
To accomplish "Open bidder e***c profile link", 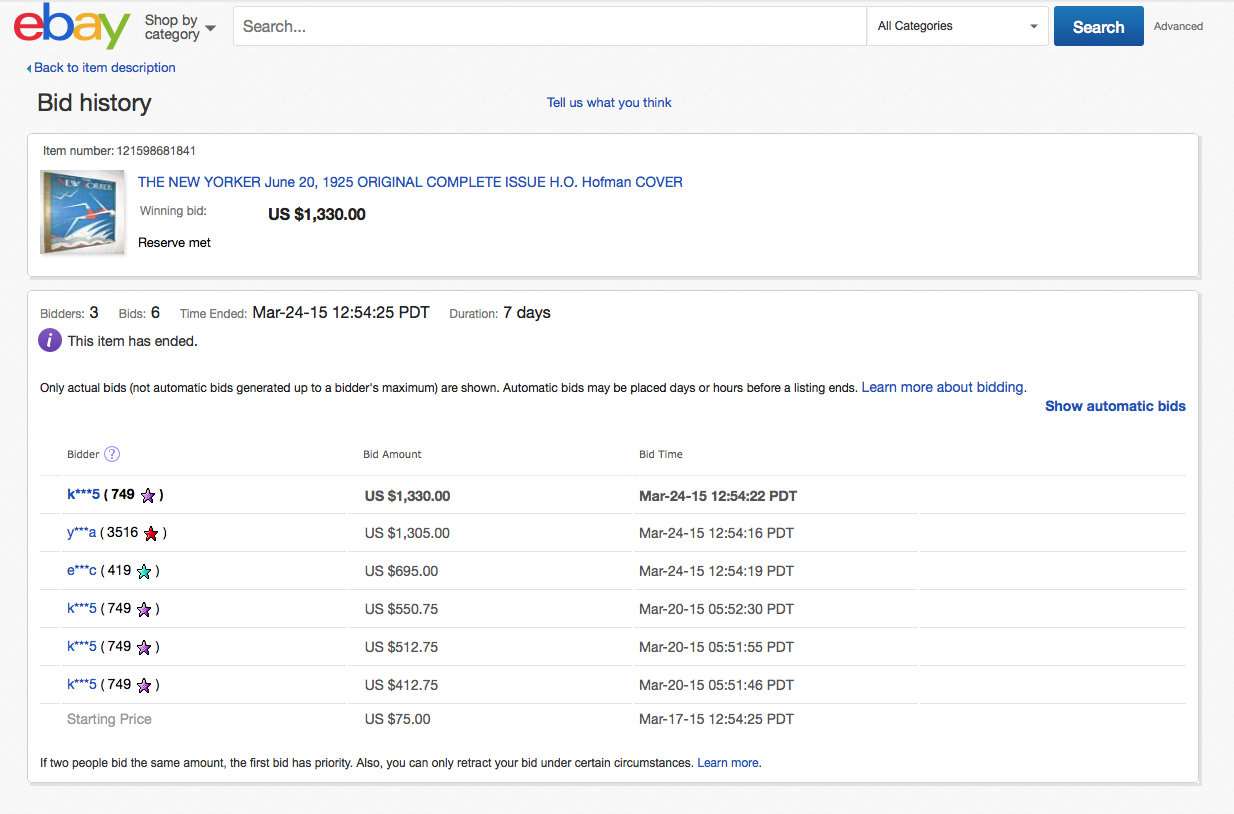I will 82,571.
